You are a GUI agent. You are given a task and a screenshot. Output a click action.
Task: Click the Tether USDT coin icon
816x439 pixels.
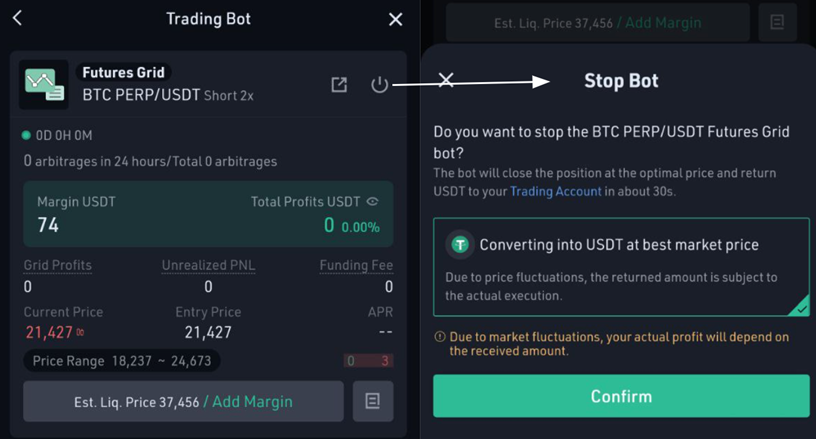(x=460, y=244)
